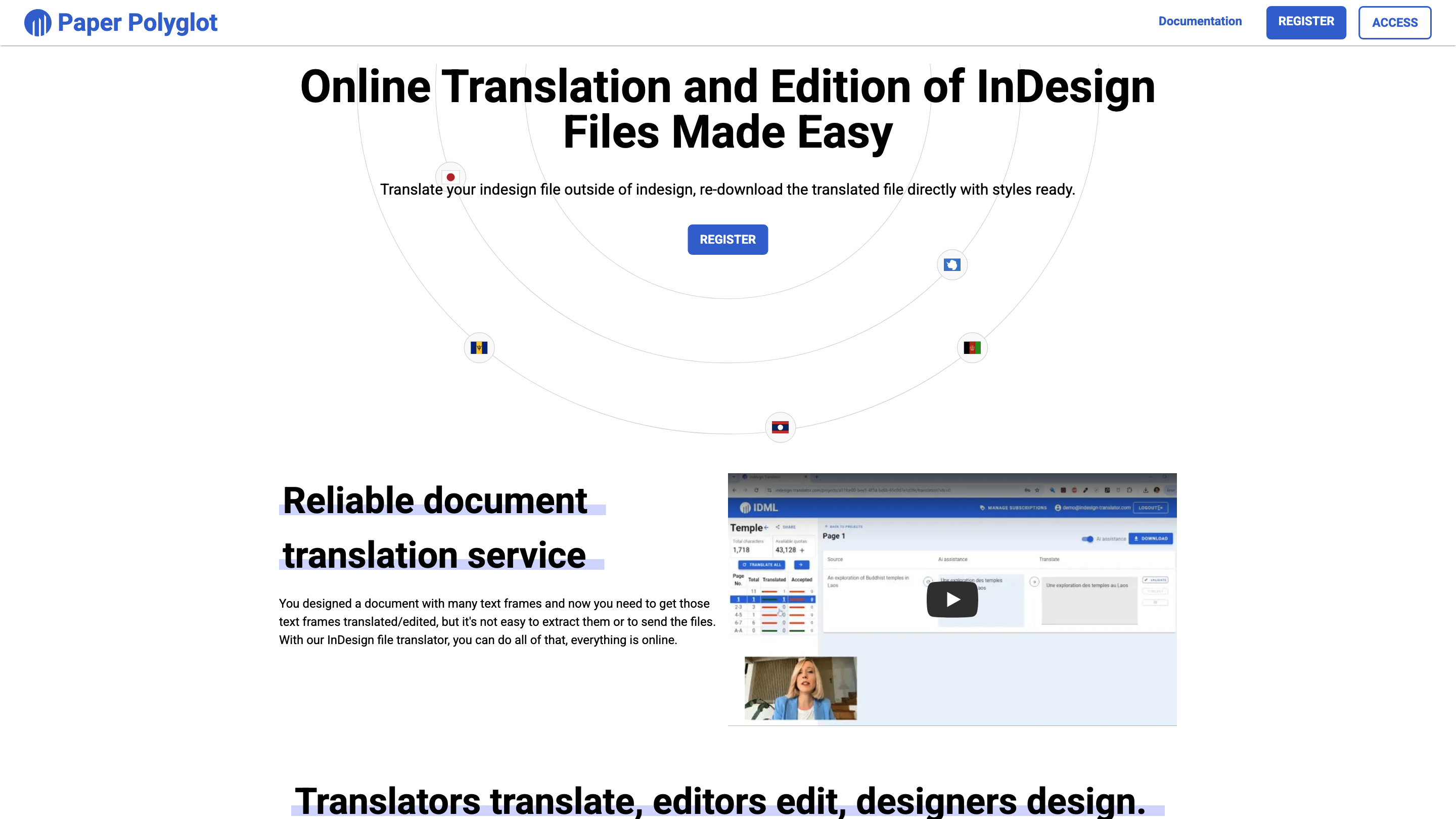Click the plus next to Available quotas
Viewport: 1456px width, 819px height.
click(803, 551)
